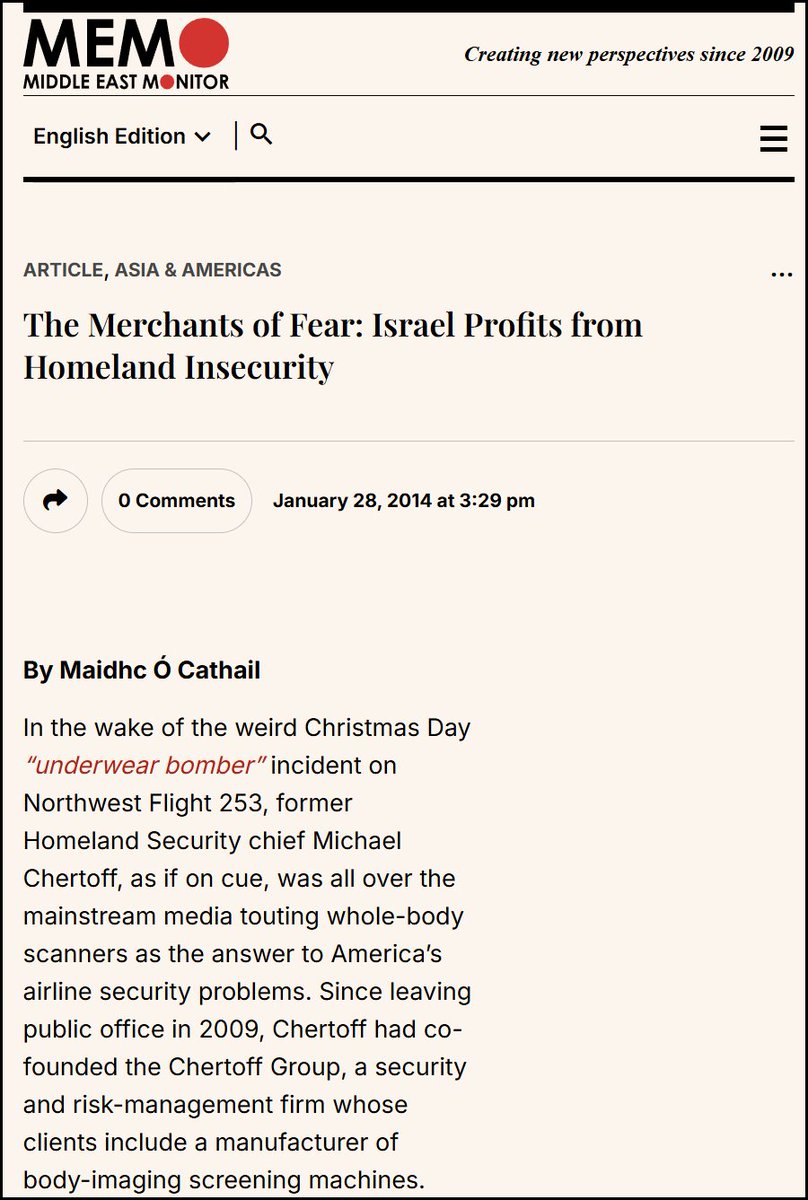Click the Merchants of Fear headline
This screenshot has height=1200, width=808.
click(332, 345)
